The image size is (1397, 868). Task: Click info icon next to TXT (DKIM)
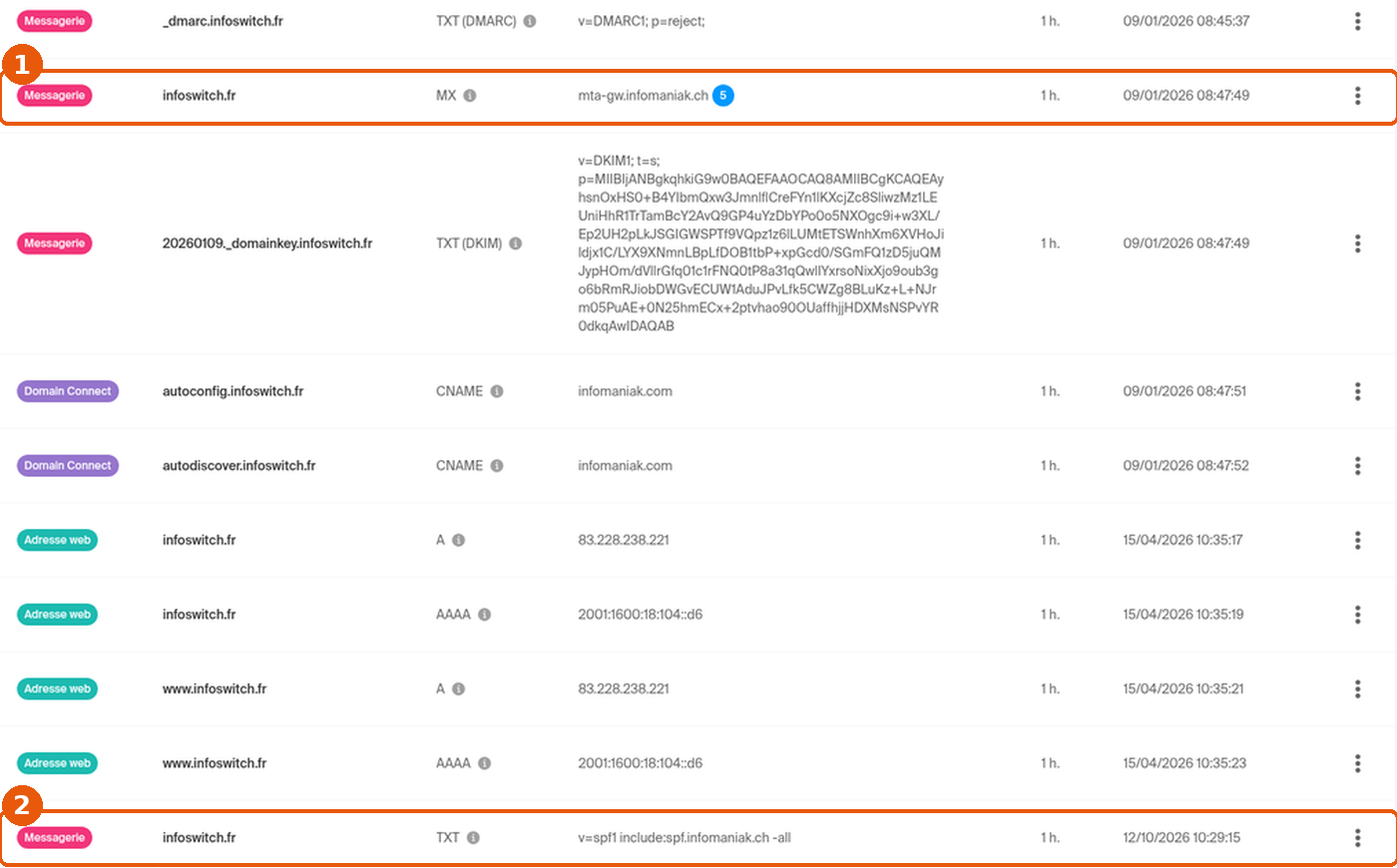pyautogui.click(x=516, y=243)
